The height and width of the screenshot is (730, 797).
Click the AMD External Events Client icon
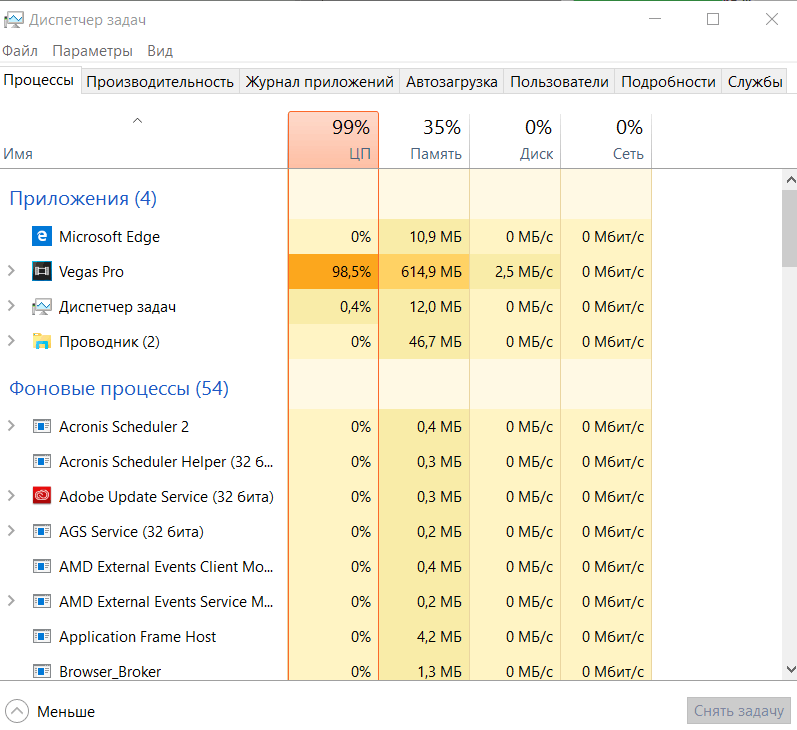point(42,566)
